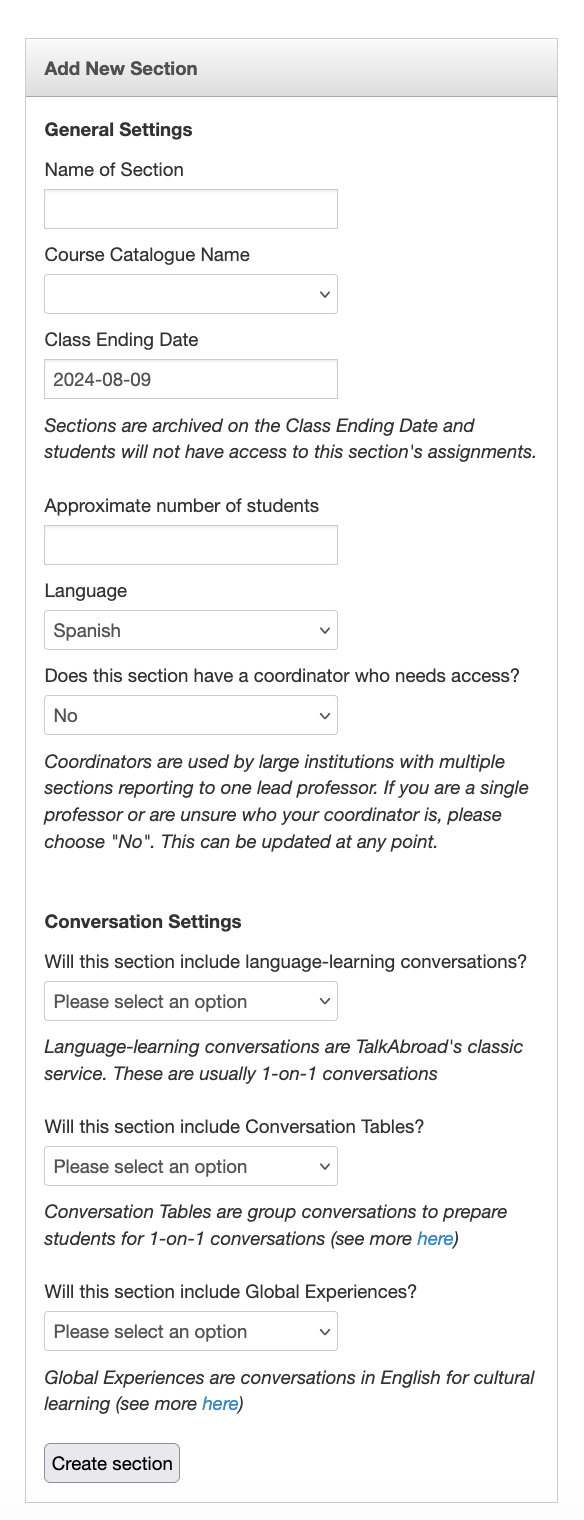Click the Name of Section text field
Viewport: 584px width, 1520px height.
click(x=191, y=209)
